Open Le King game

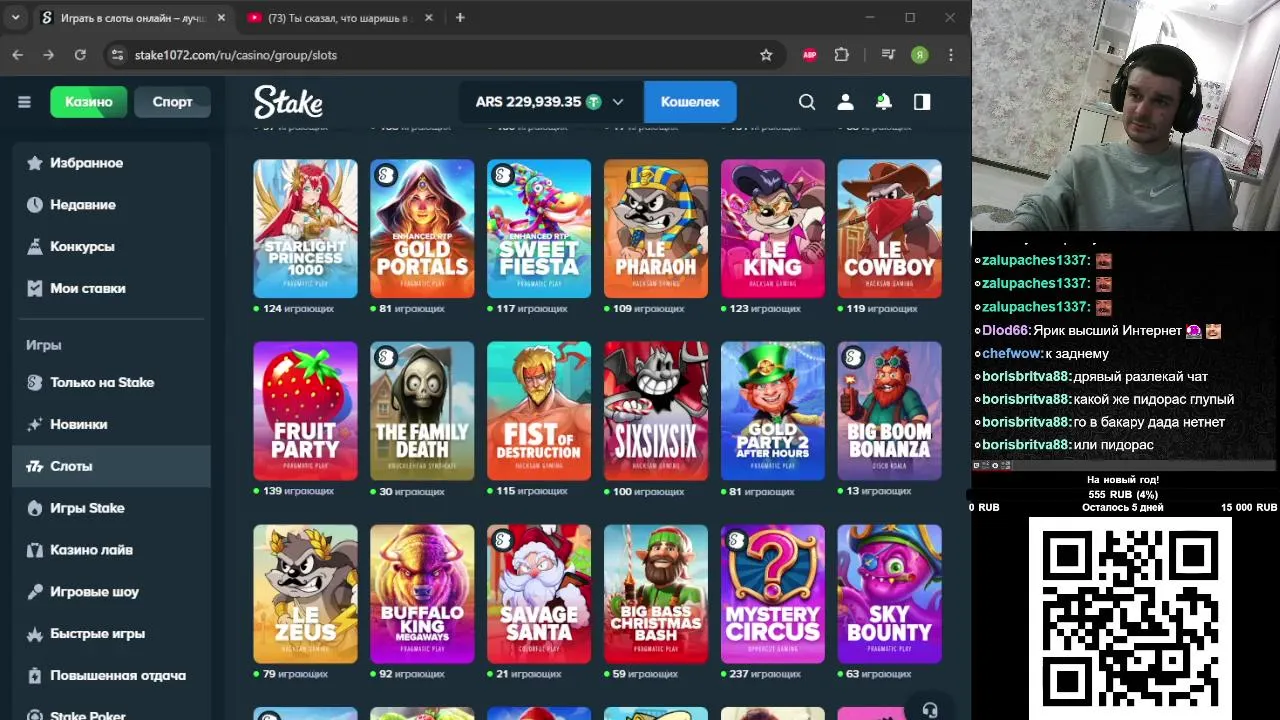[x=773, y=228]
